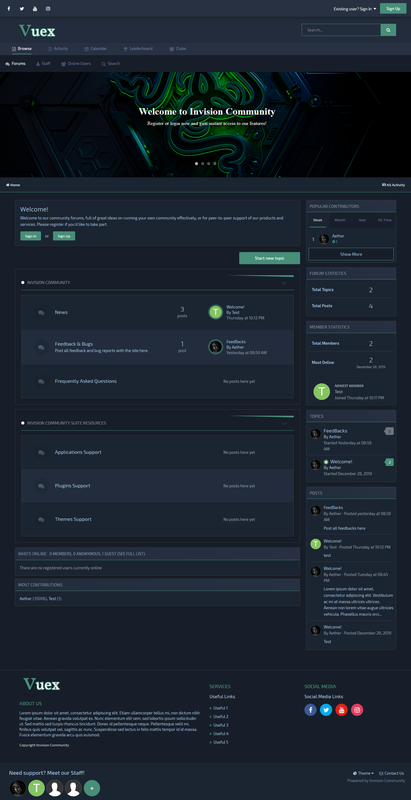The height and width of the screenshot is (800, 411).
Task: Open Home breadcrumb link
Action: [13, 185]
